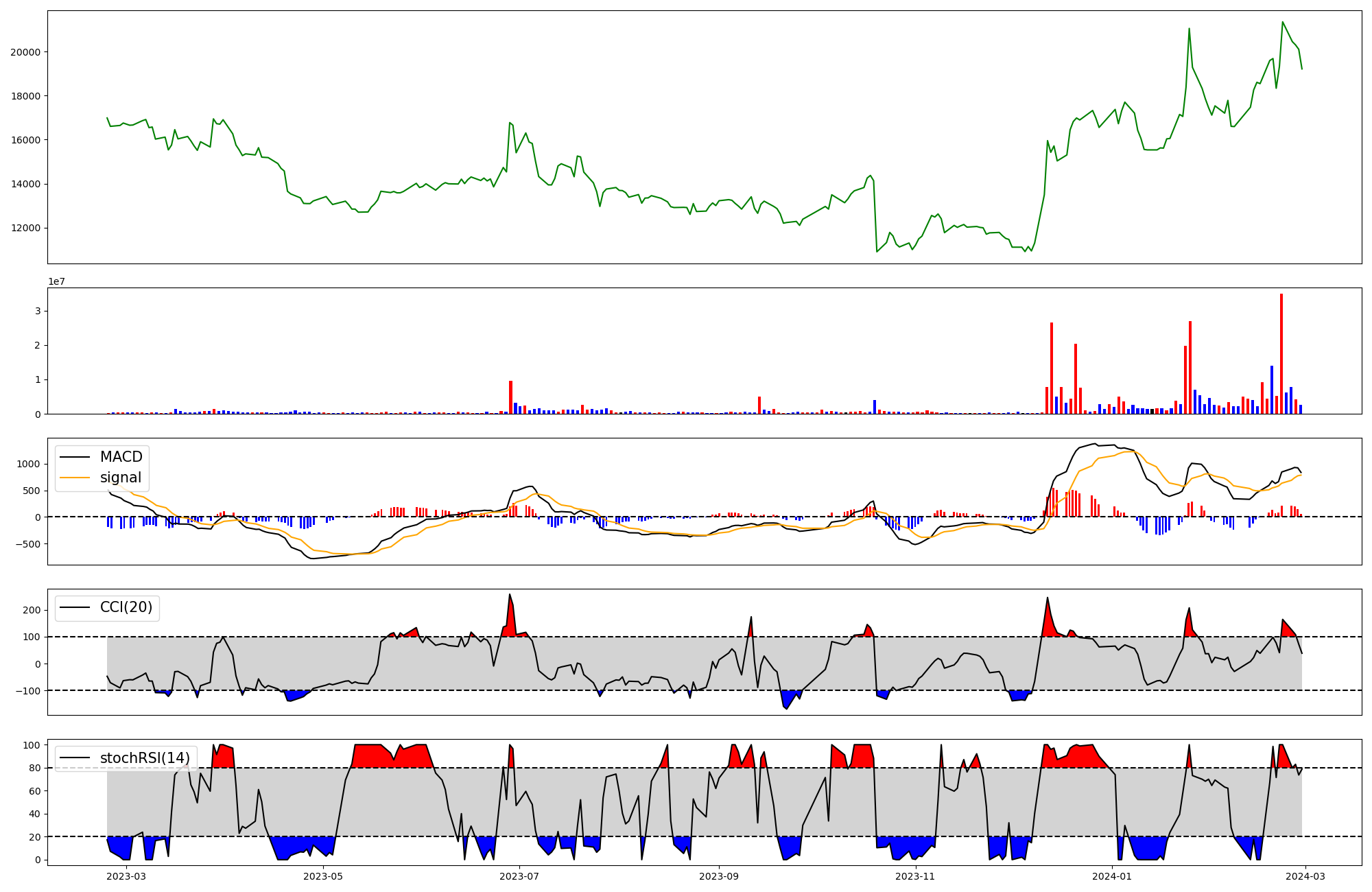Click the 2024-01 x-axis date label
The width and height of the screenshot is (1372, 892).
pos(1112,876)
